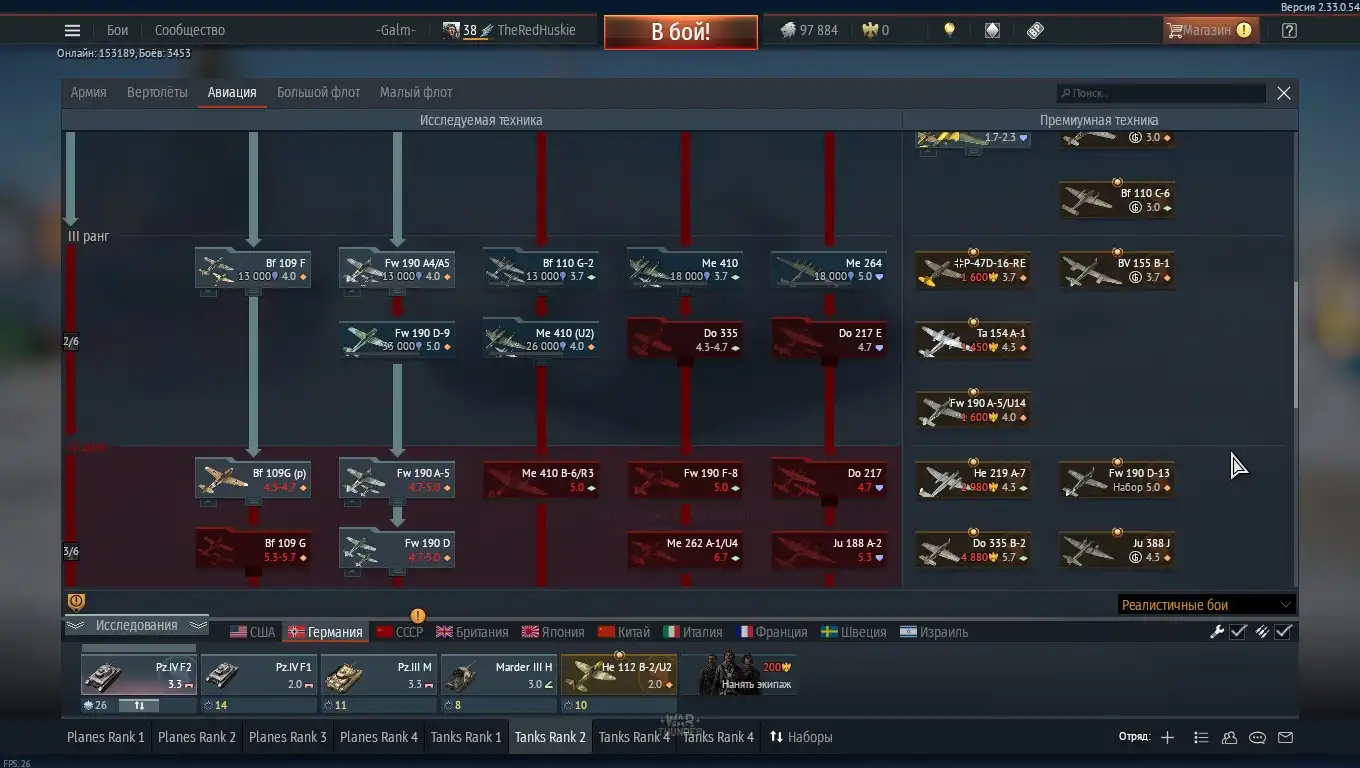
Task: Click the -Galm- squadron tag
Action: click(x=396, y=30)
